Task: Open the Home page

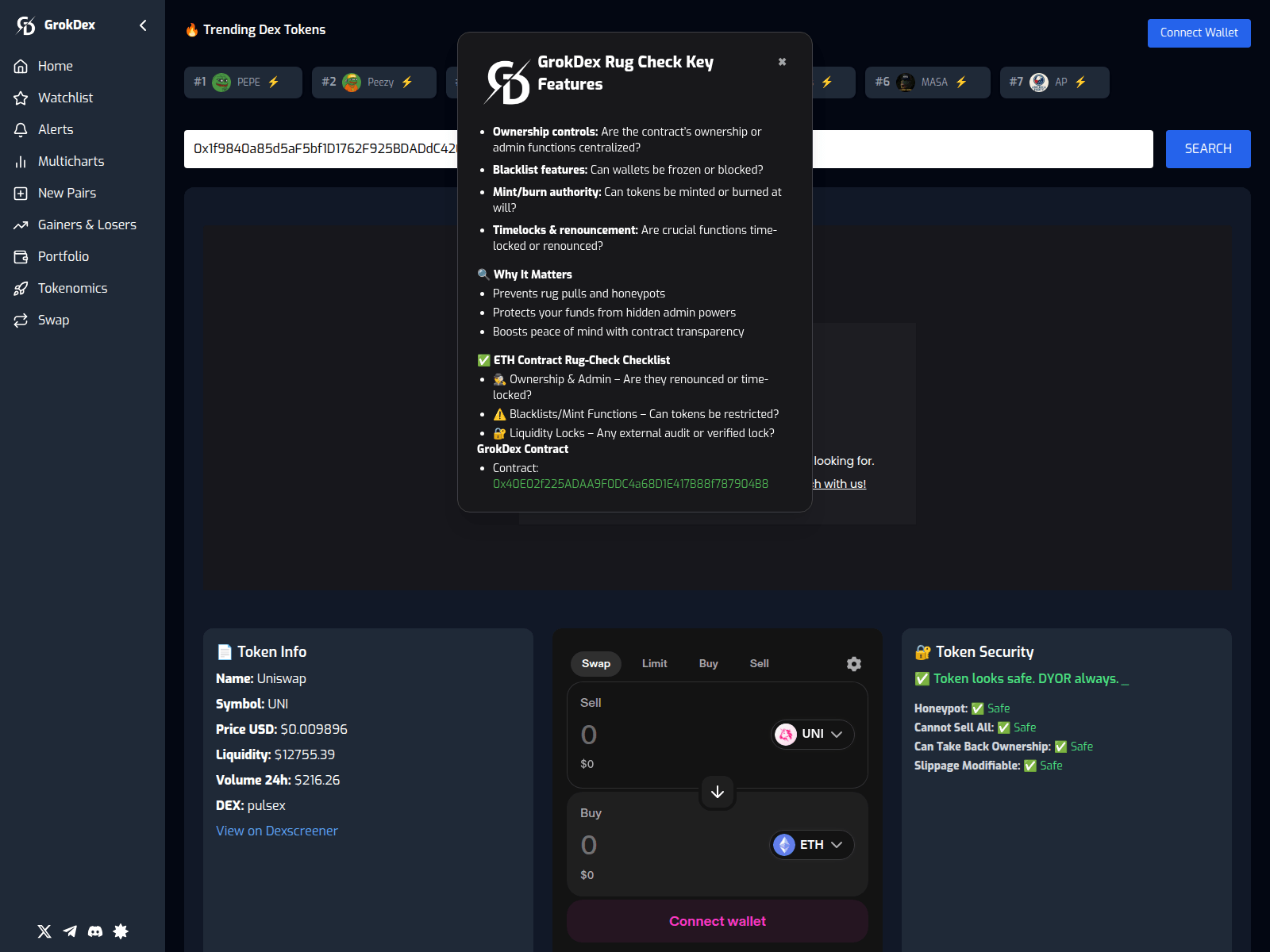Action: [55, 66]
